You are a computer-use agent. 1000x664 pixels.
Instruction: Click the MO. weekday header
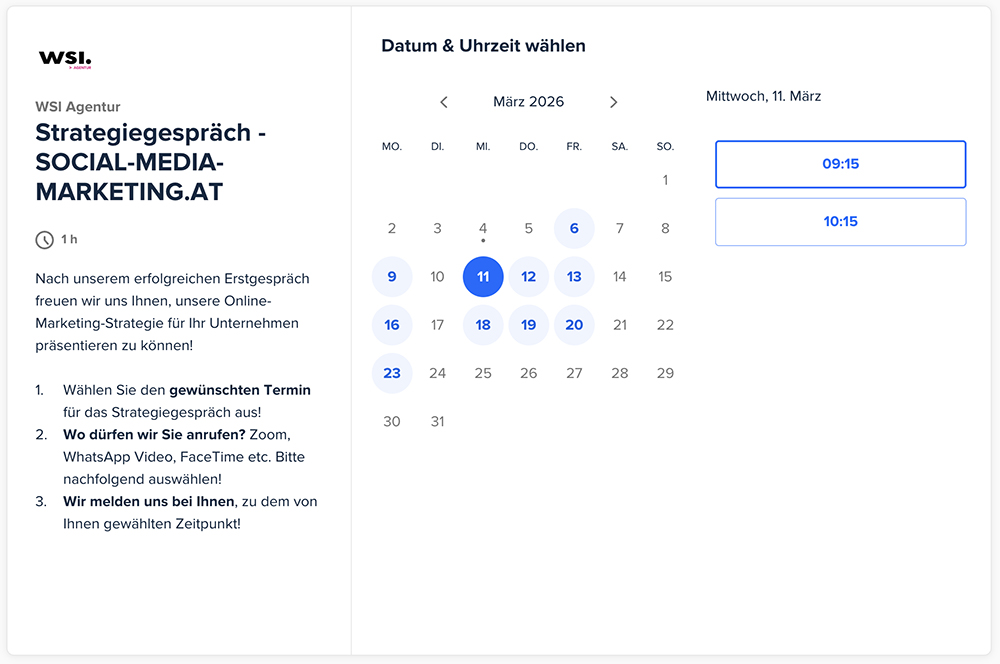pos(392,147)
